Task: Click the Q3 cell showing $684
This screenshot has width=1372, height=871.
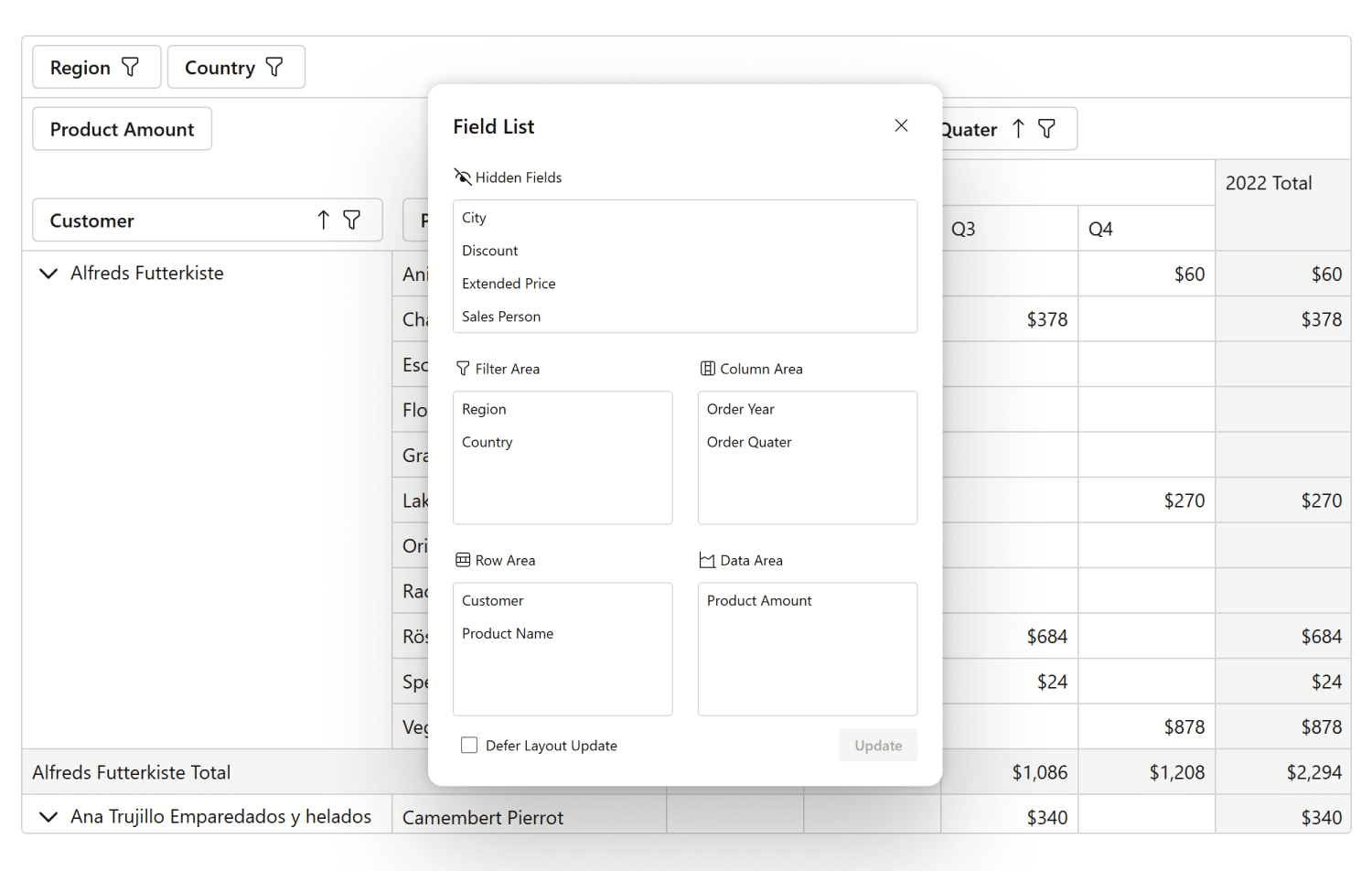Action: click(1010, 636)
